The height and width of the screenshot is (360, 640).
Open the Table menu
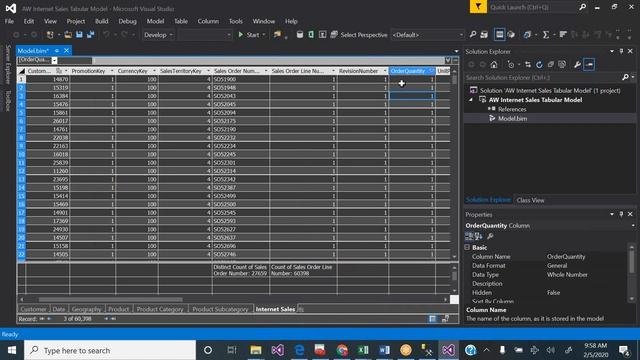[181, 21]
